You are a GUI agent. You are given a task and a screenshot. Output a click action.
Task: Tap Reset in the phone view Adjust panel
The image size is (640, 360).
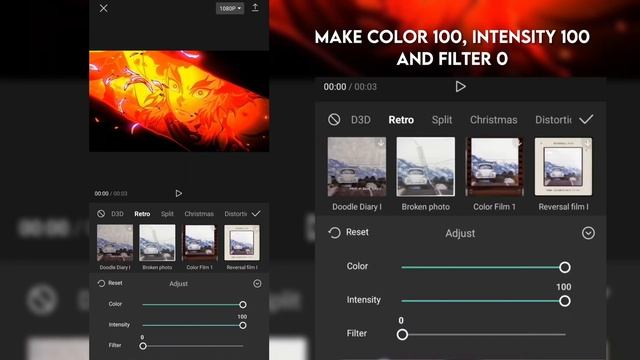point(110,283)
